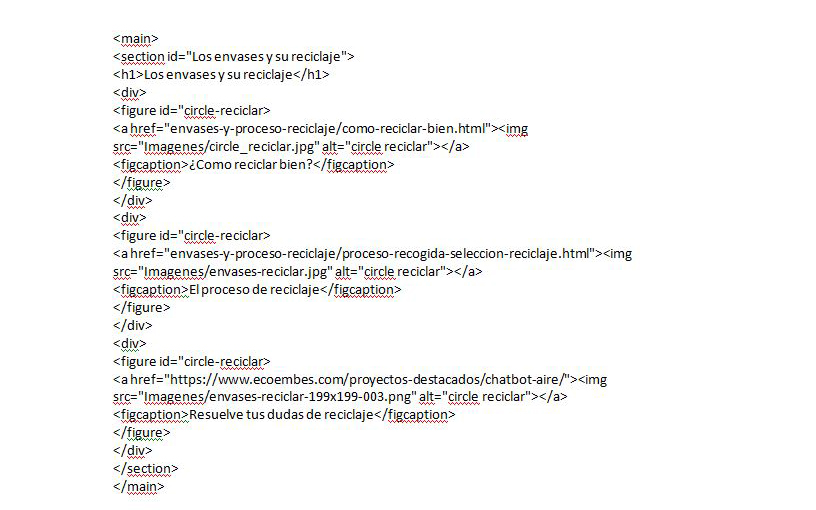
Task: Click the closing section tag
Action: point(145,468)
